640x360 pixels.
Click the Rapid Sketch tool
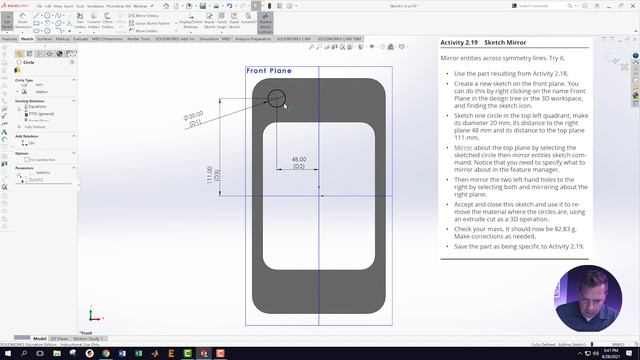234,21
